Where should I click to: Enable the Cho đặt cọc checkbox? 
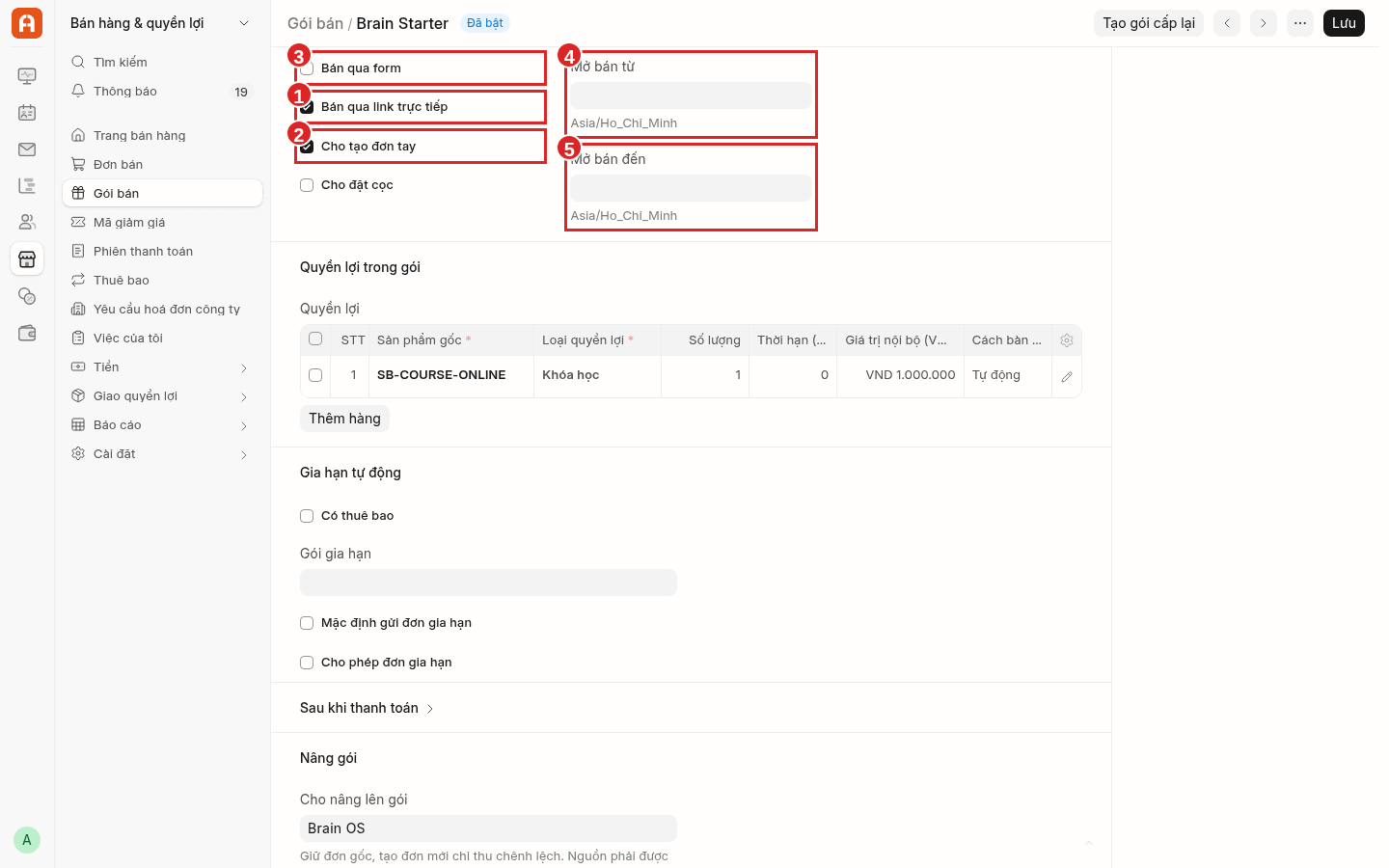point(307,185)
